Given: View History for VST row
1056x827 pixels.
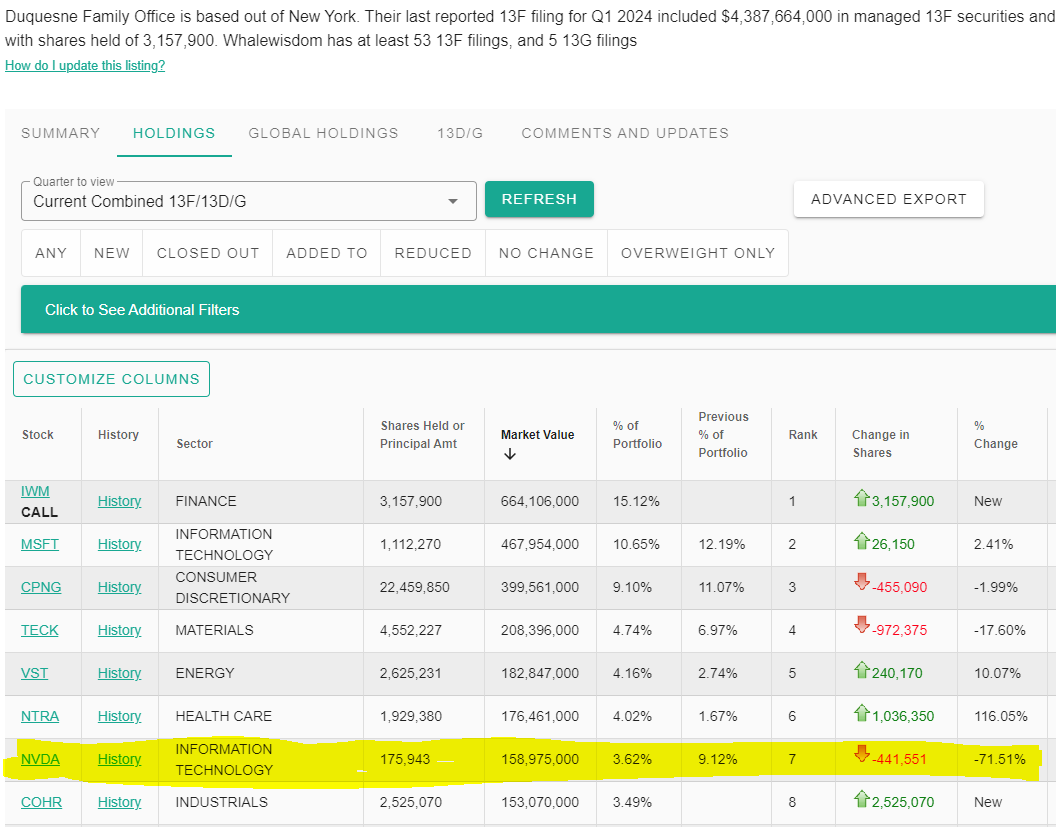Looking at the screenshot, I should [x=119, y=673].
